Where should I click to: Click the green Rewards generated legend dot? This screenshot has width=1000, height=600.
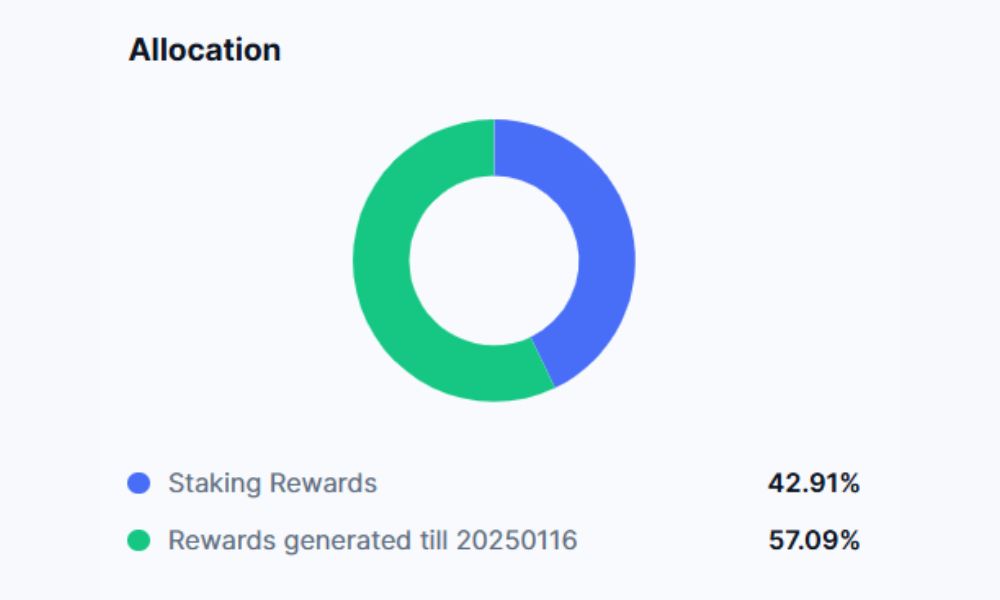click(139, 541)
